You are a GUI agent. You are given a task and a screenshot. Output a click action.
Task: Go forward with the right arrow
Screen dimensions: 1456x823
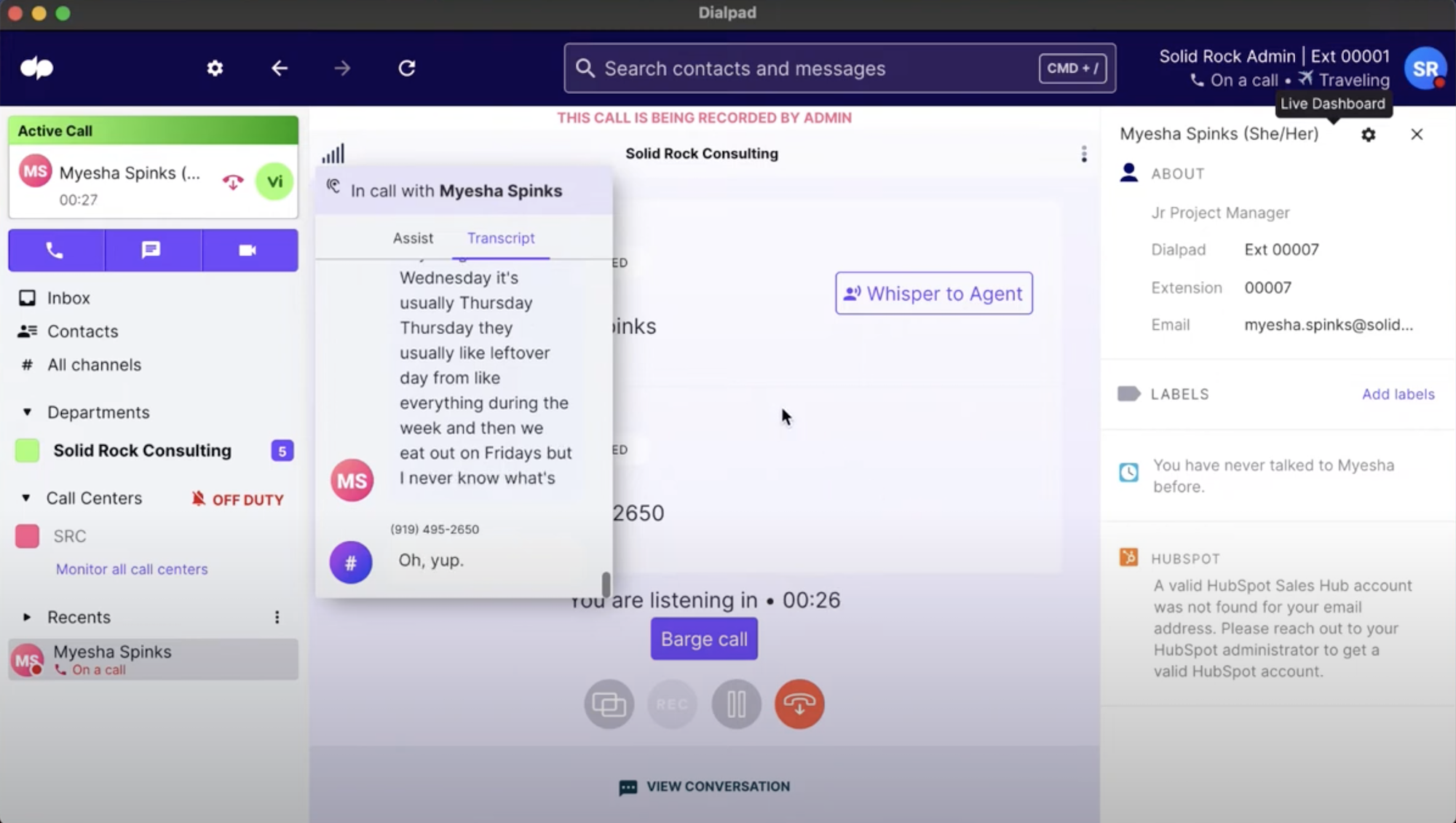point(342,68)
